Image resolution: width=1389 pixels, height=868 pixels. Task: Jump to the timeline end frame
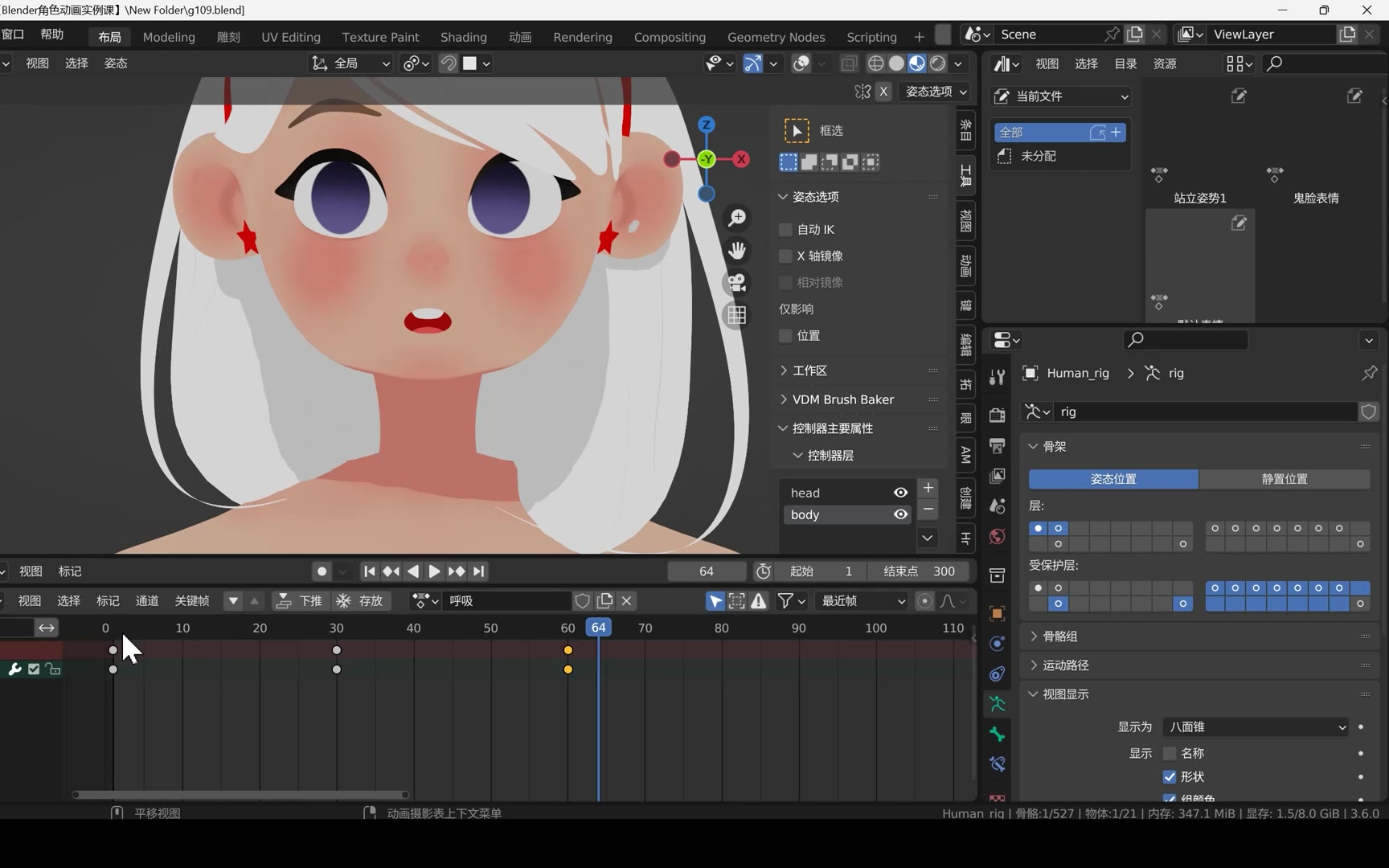point(479,571)
